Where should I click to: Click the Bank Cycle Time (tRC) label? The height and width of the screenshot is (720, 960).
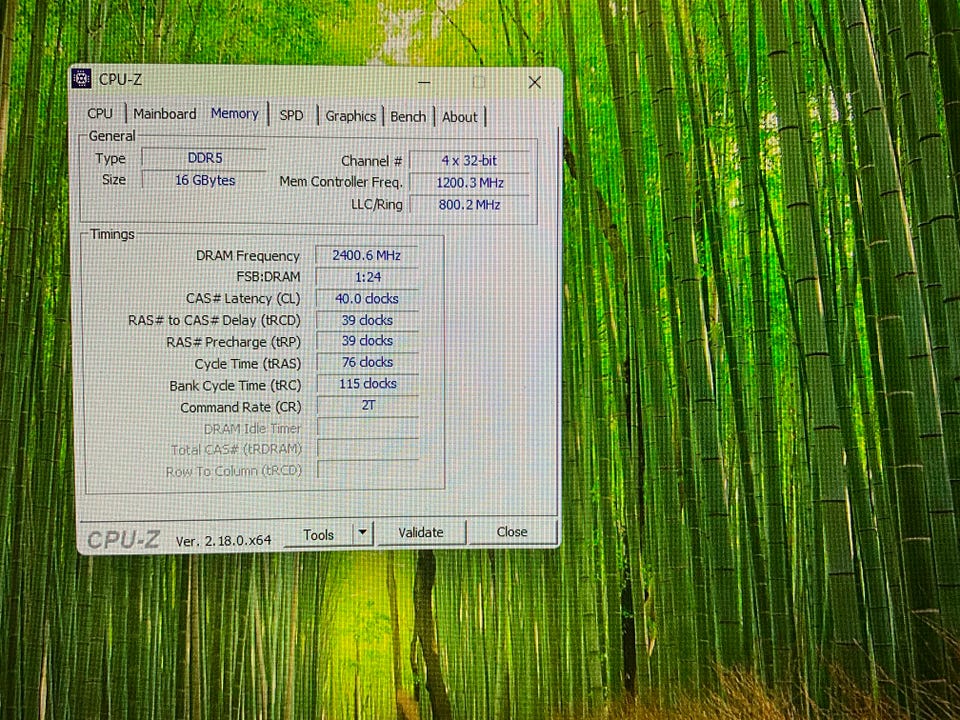pos(235,386)
